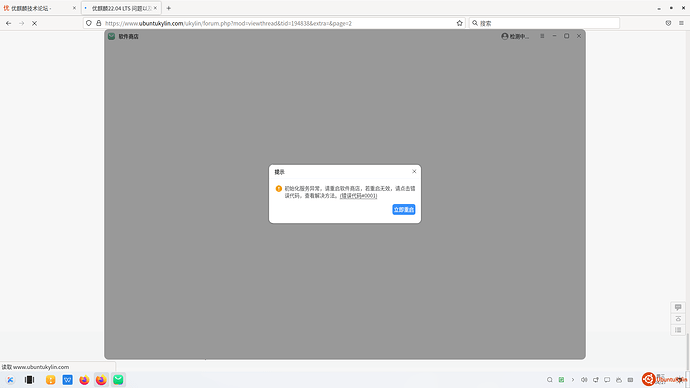690x388 pixels.
Task: Launch WPS Writer from the taskbar
Action: [x=67, y=380]
